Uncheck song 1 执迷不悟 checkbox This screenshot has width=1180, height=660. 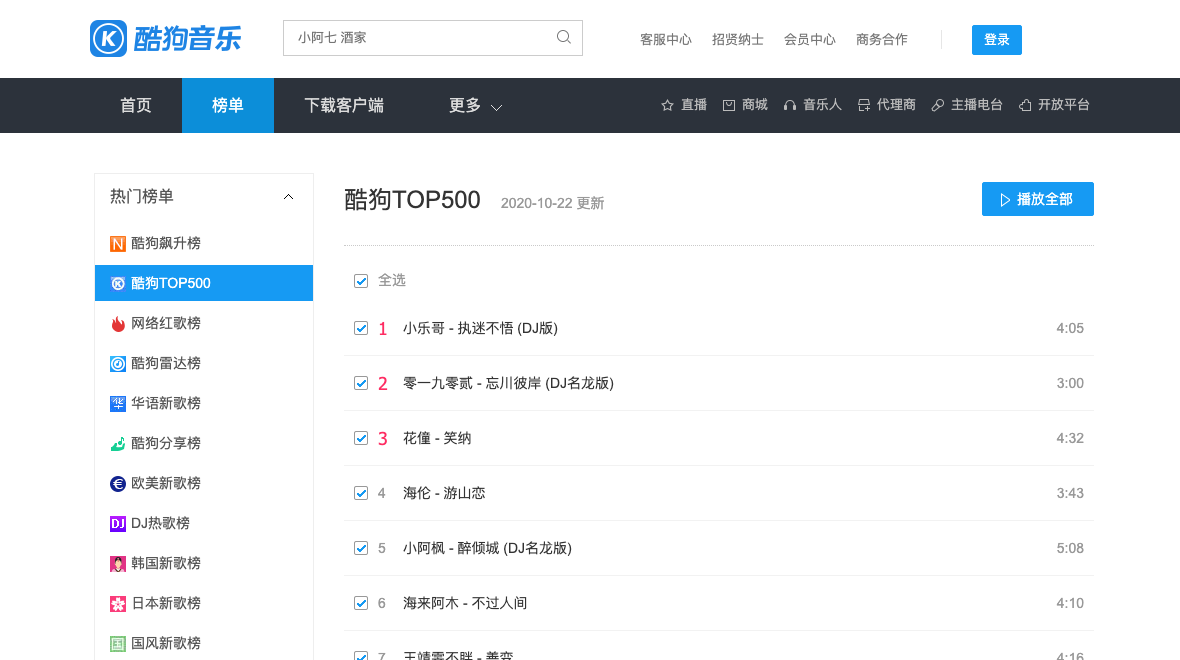click(x=361, y=328)
